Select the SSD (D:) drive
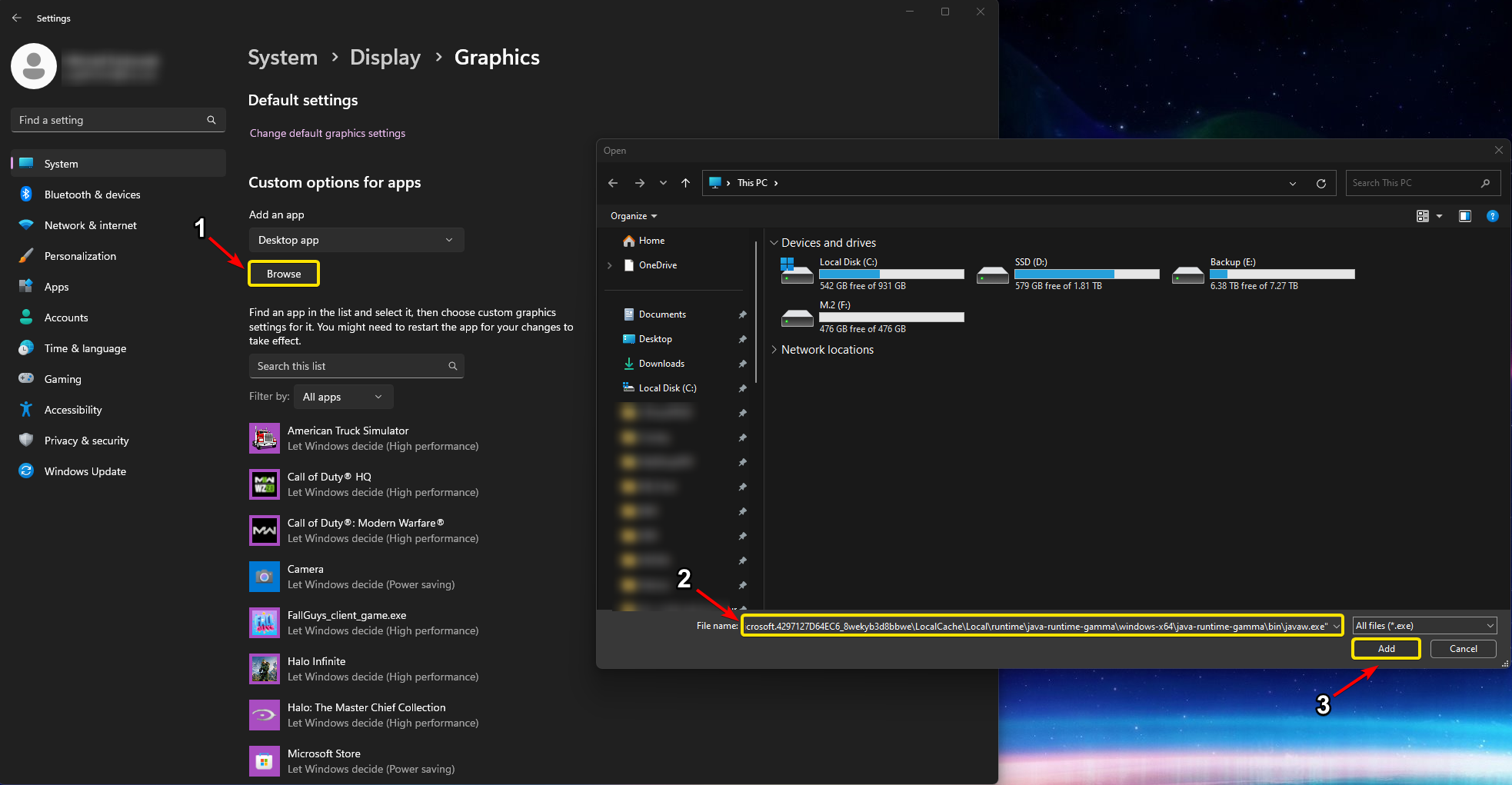 coord(1067,274)
